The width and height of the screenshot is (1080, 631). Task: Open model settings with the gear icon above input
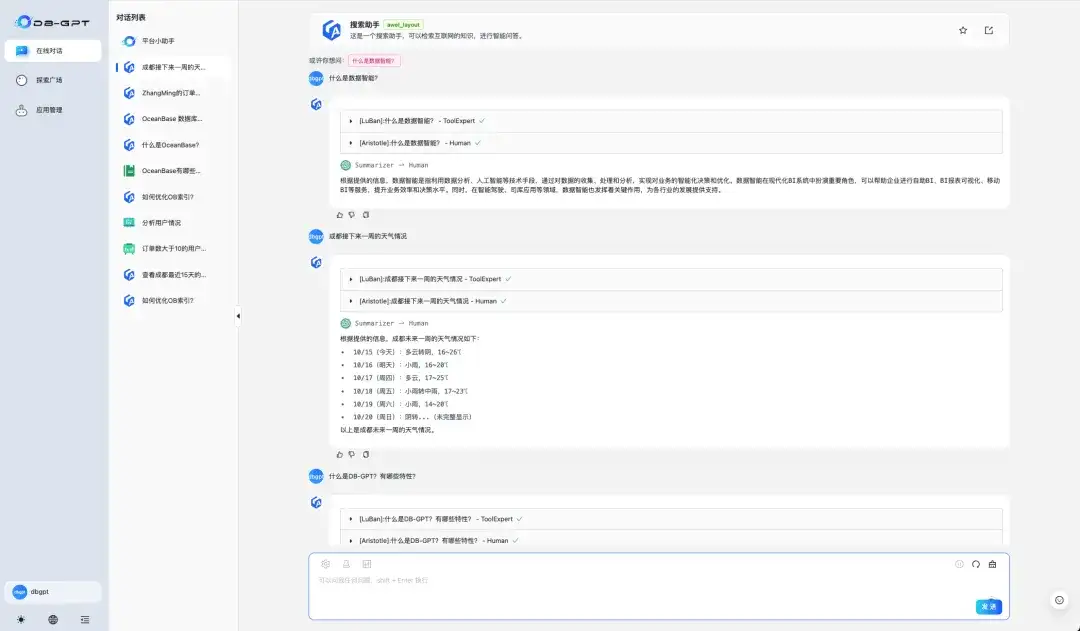[325, 564]
